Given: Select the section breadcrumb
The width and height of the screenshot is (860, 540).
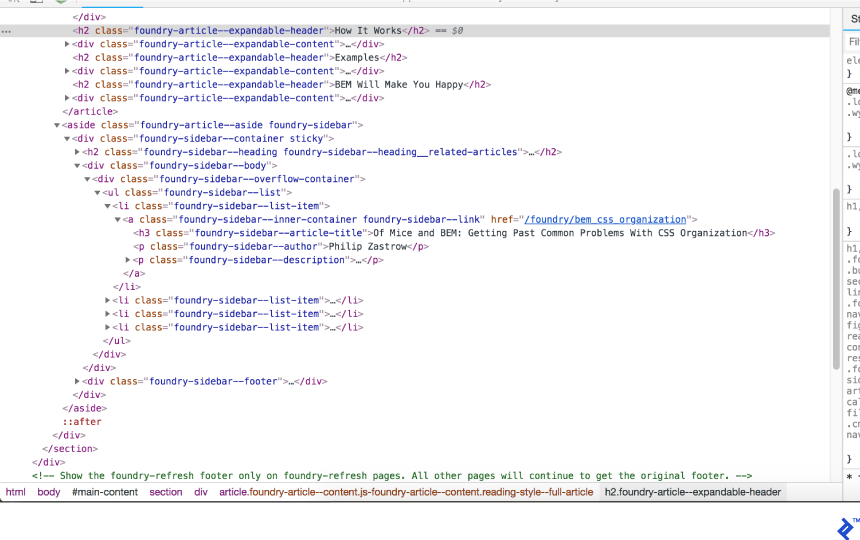Looking at the screenshot, I should click(166, 492).
